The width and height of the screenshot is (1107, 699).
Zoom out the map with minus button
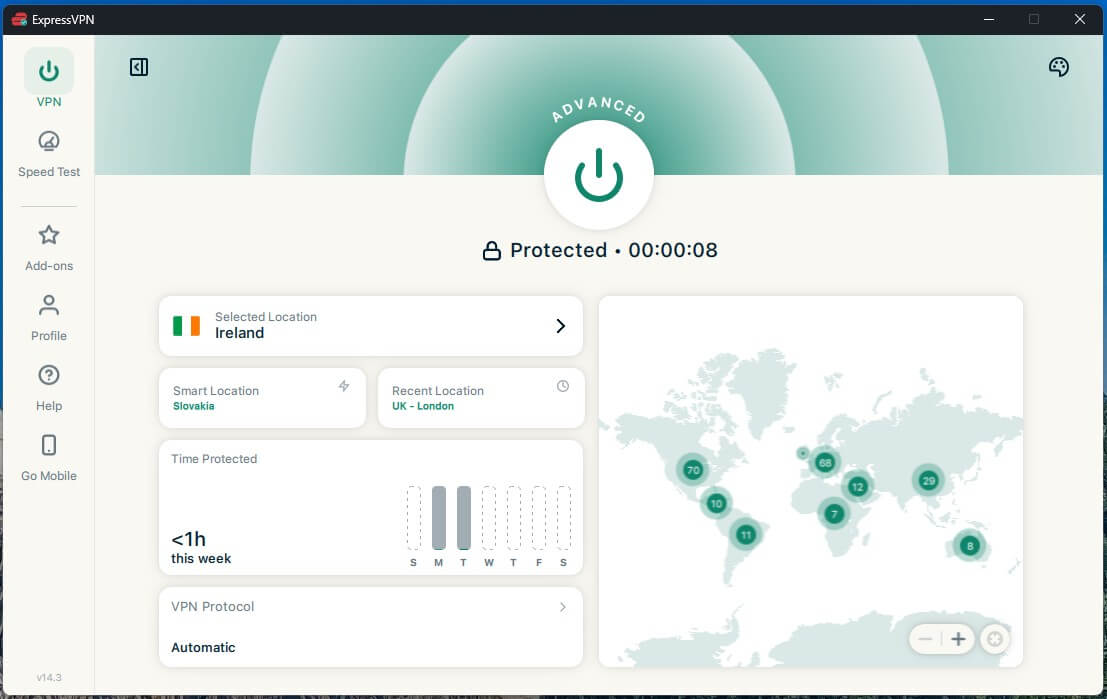click(925, 639)
